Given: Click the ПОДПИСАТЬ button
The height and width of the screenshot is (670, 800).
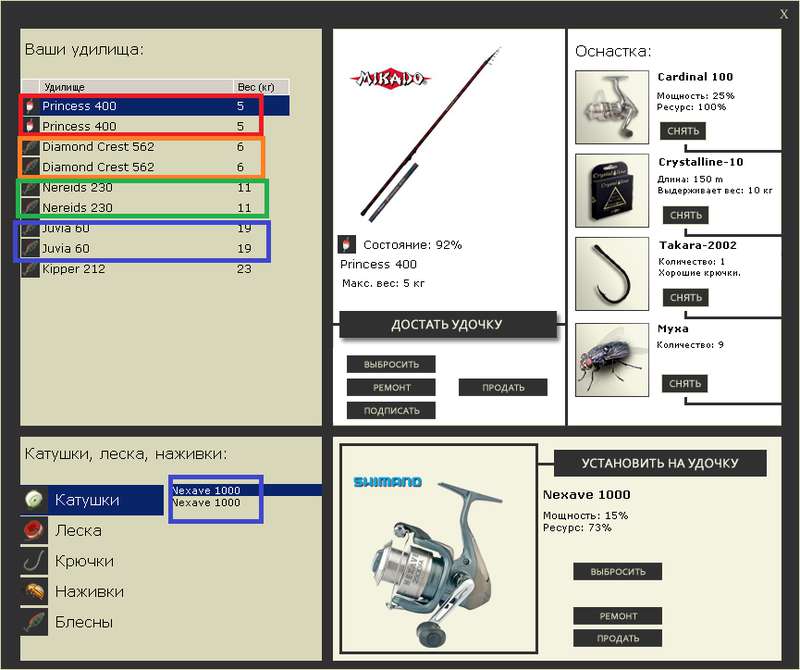Looking at the screenshot, I should [x=391, y=410].
